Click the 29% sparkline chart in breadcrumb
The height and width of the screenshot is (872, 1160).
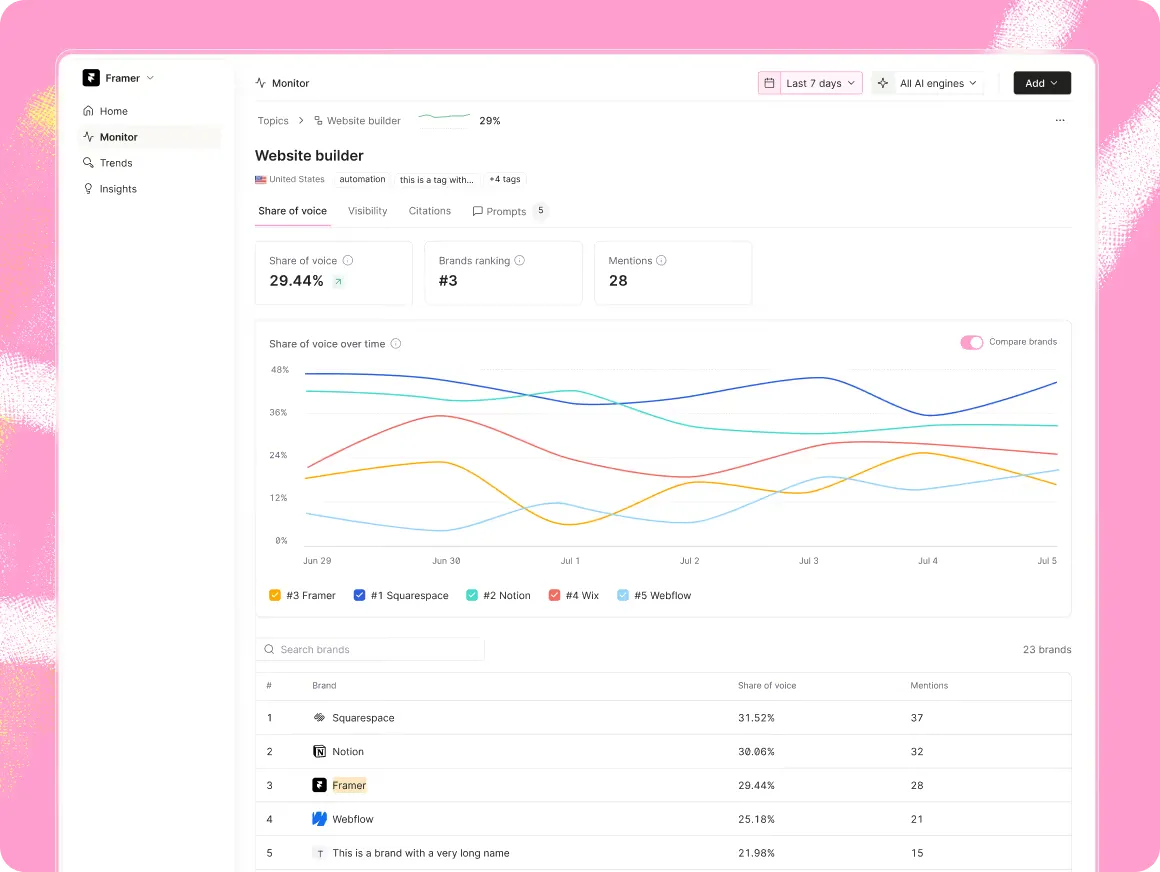[x=445, y=117]
